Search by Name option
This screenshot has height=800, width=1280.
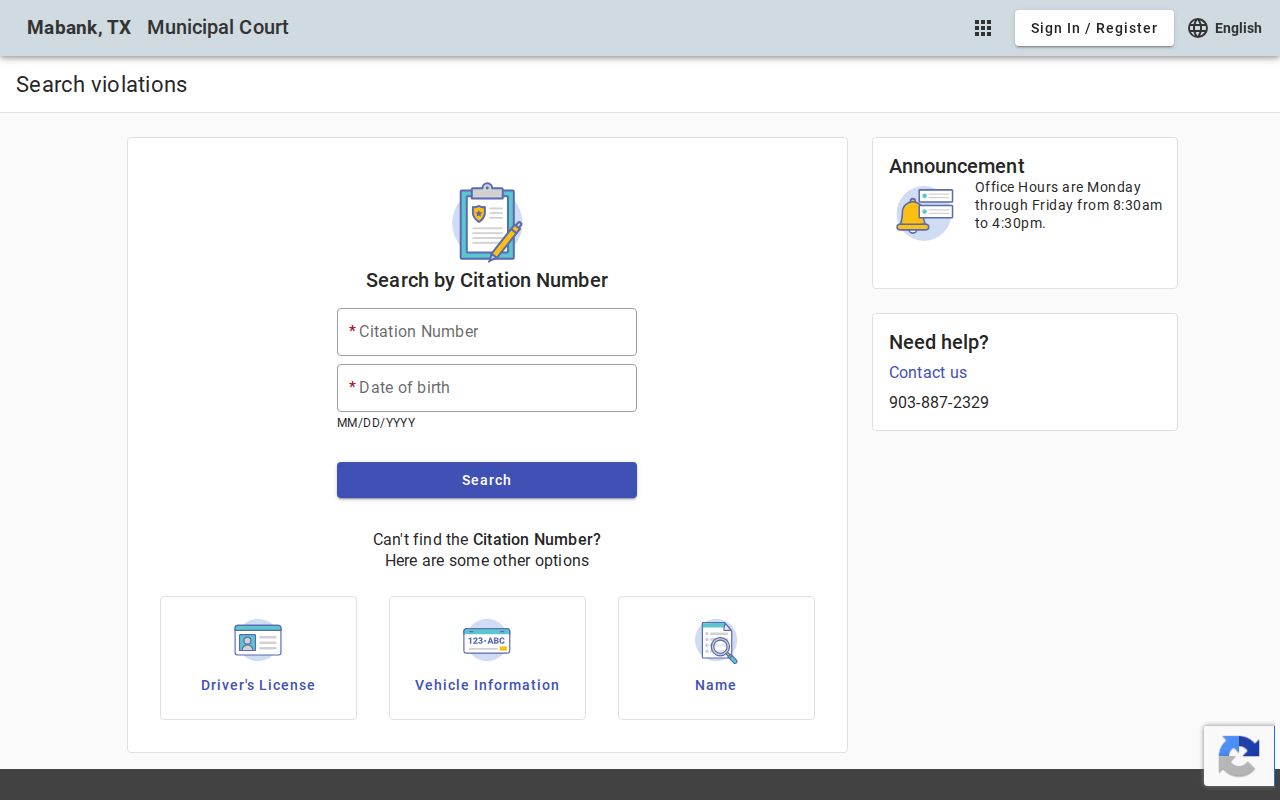(x=716, y=658)
